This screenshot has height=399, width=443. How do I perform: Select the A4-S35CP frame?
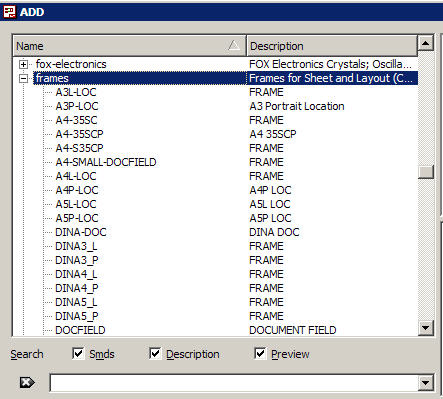pos(79,148)
